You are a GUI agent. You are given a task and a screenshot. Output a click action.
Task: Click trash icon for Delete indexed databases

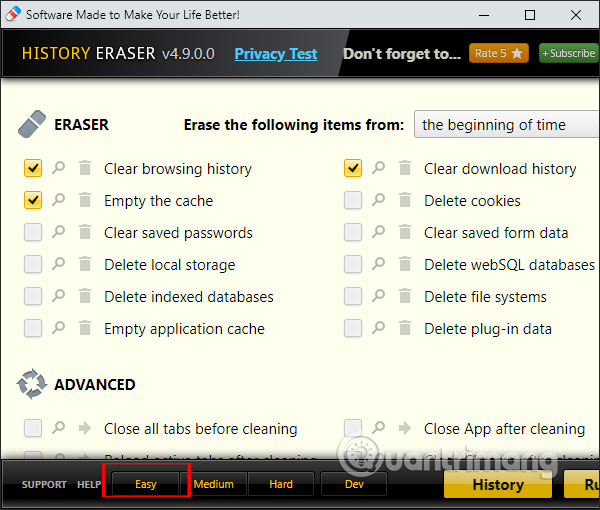85,296
